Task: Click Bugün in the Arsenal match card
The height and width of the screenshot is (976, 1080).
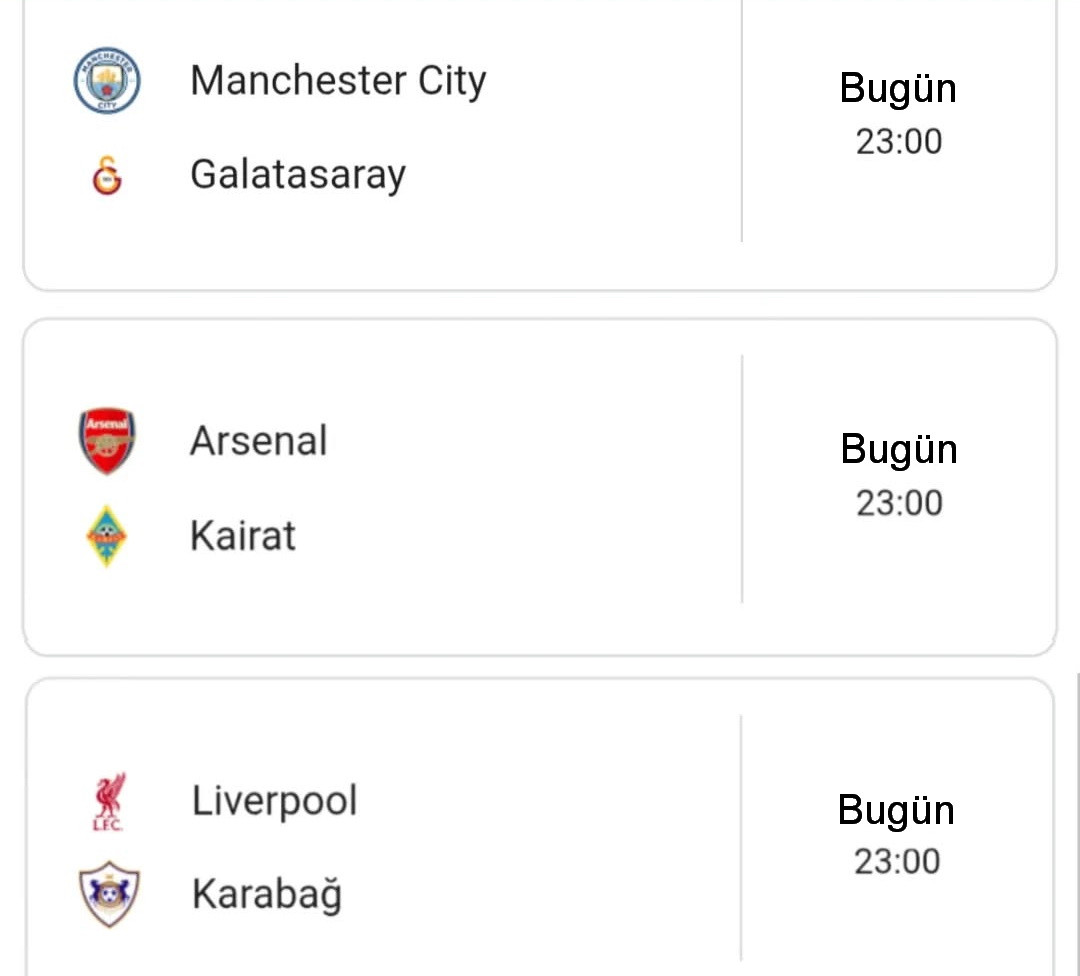Action: coord(899,449)
